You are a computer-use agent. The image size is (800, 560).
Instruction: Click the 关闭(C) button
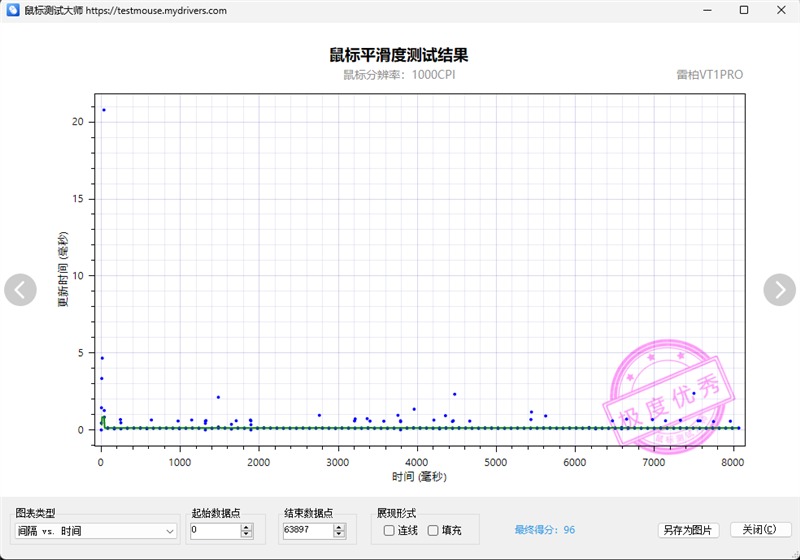tap(760, 529)
